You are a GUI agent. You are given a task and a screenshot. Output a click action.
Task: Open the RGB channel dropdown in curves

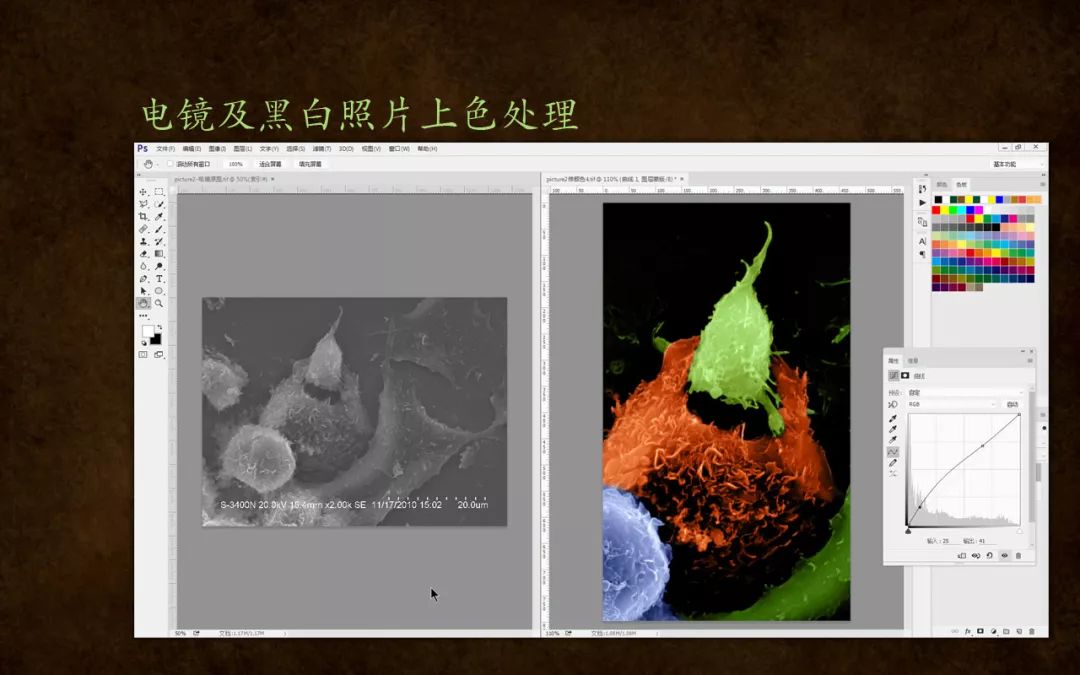[953, 404]
